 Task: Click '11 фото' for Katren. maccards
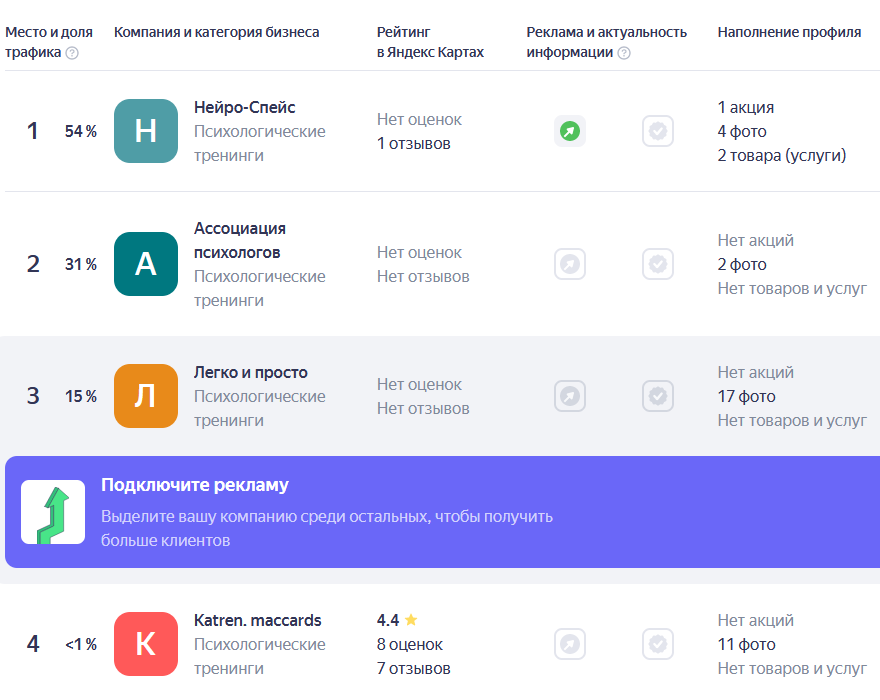pos(746,644)
